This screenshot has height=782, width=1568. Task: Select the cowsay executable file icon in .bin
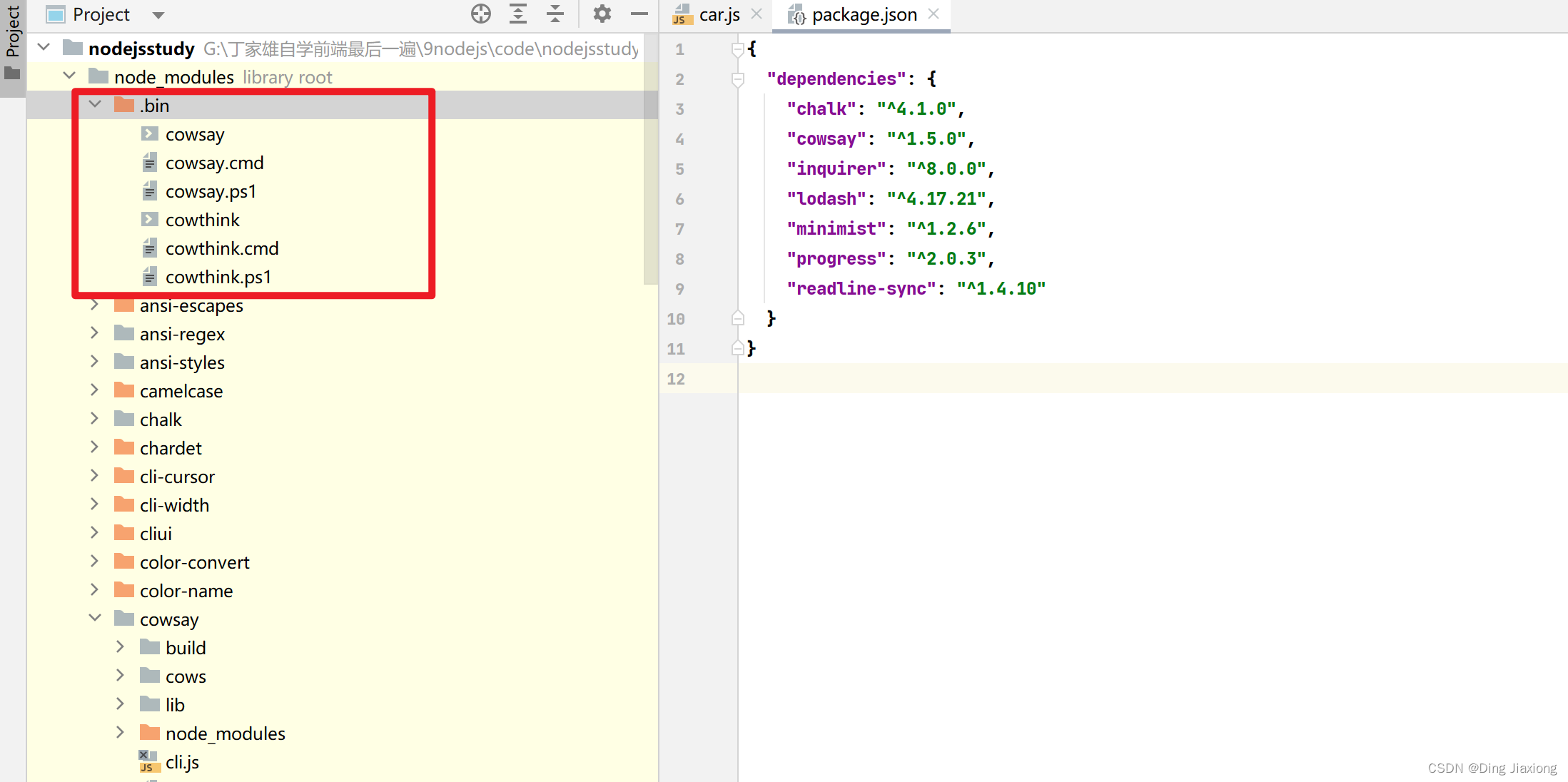[x=150, y=134]
